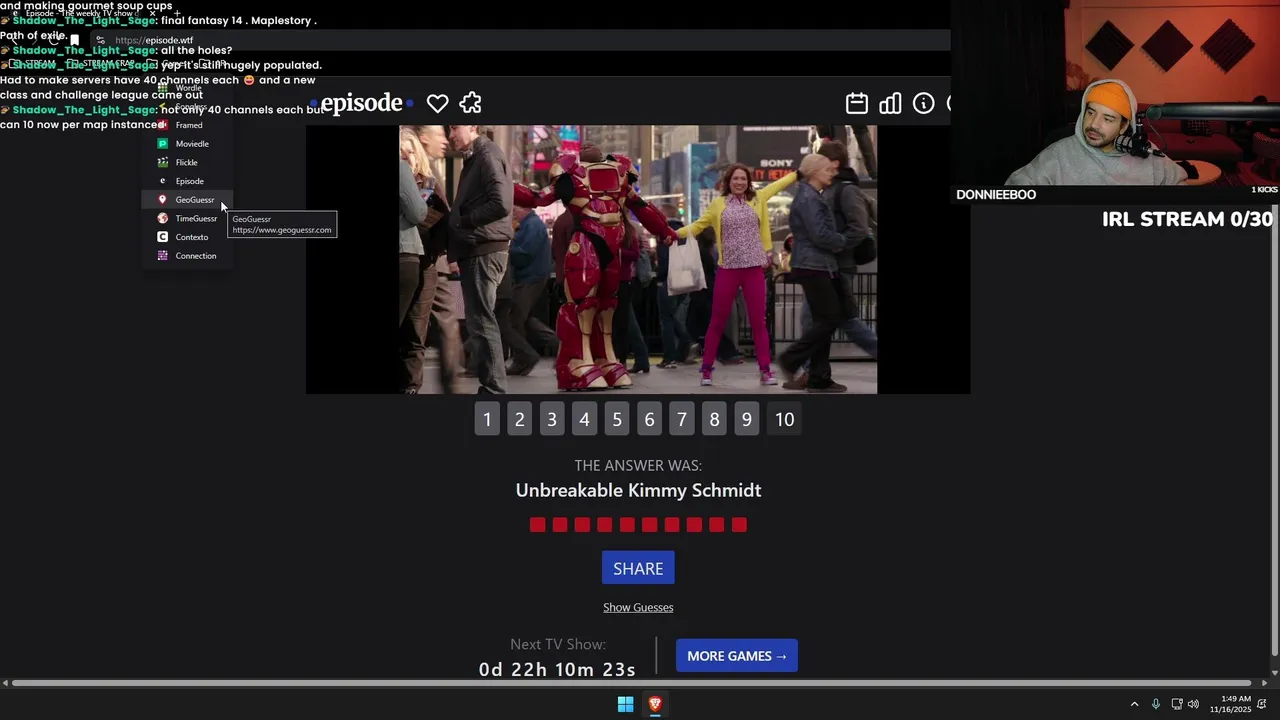This screenshot has width=1280, height=720.
Task: Open the site settings icon beside the URL
Action: coord(100,40)
